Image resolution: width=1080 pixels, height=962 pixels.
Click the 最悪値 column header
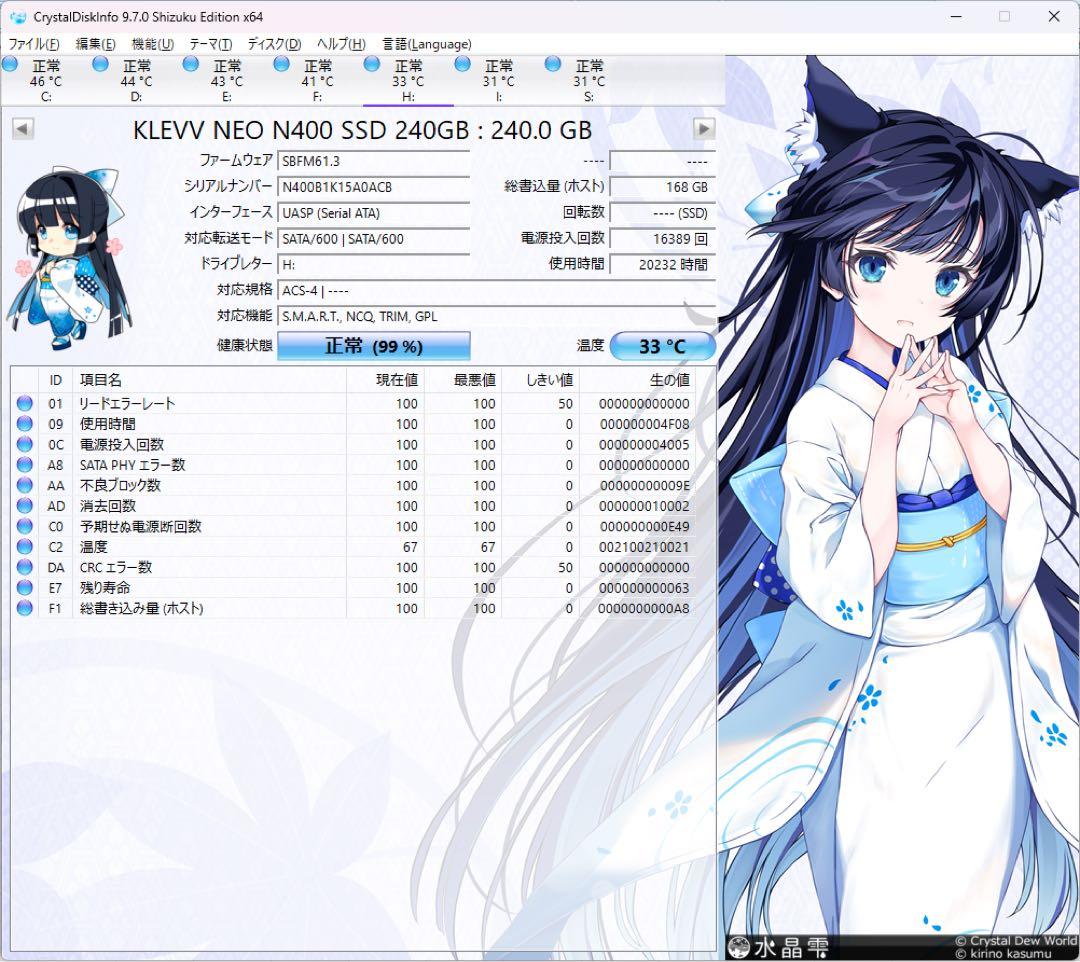click(463, 380)
